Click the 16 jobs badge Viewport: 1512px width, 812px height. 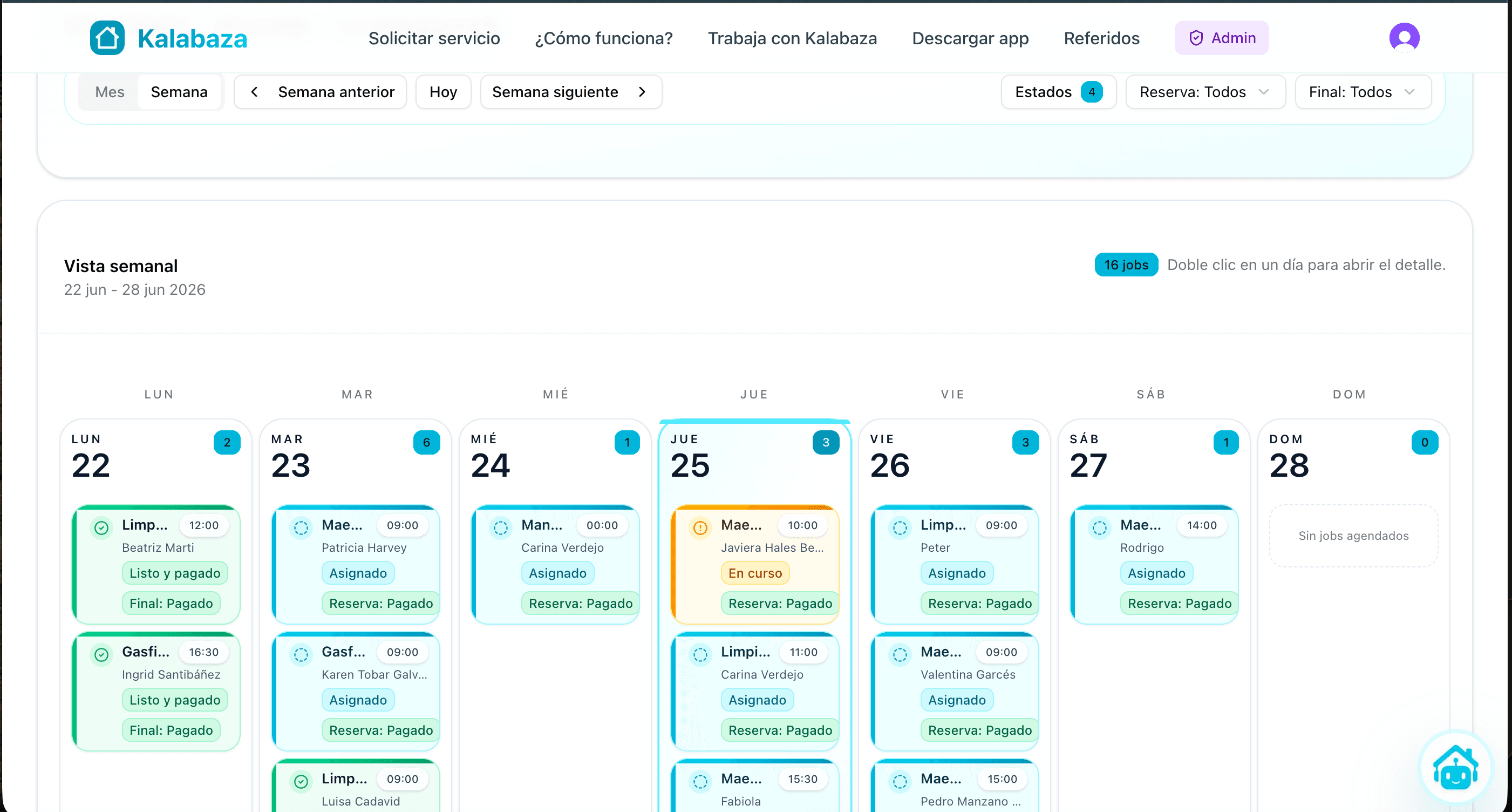[1126, 265]
